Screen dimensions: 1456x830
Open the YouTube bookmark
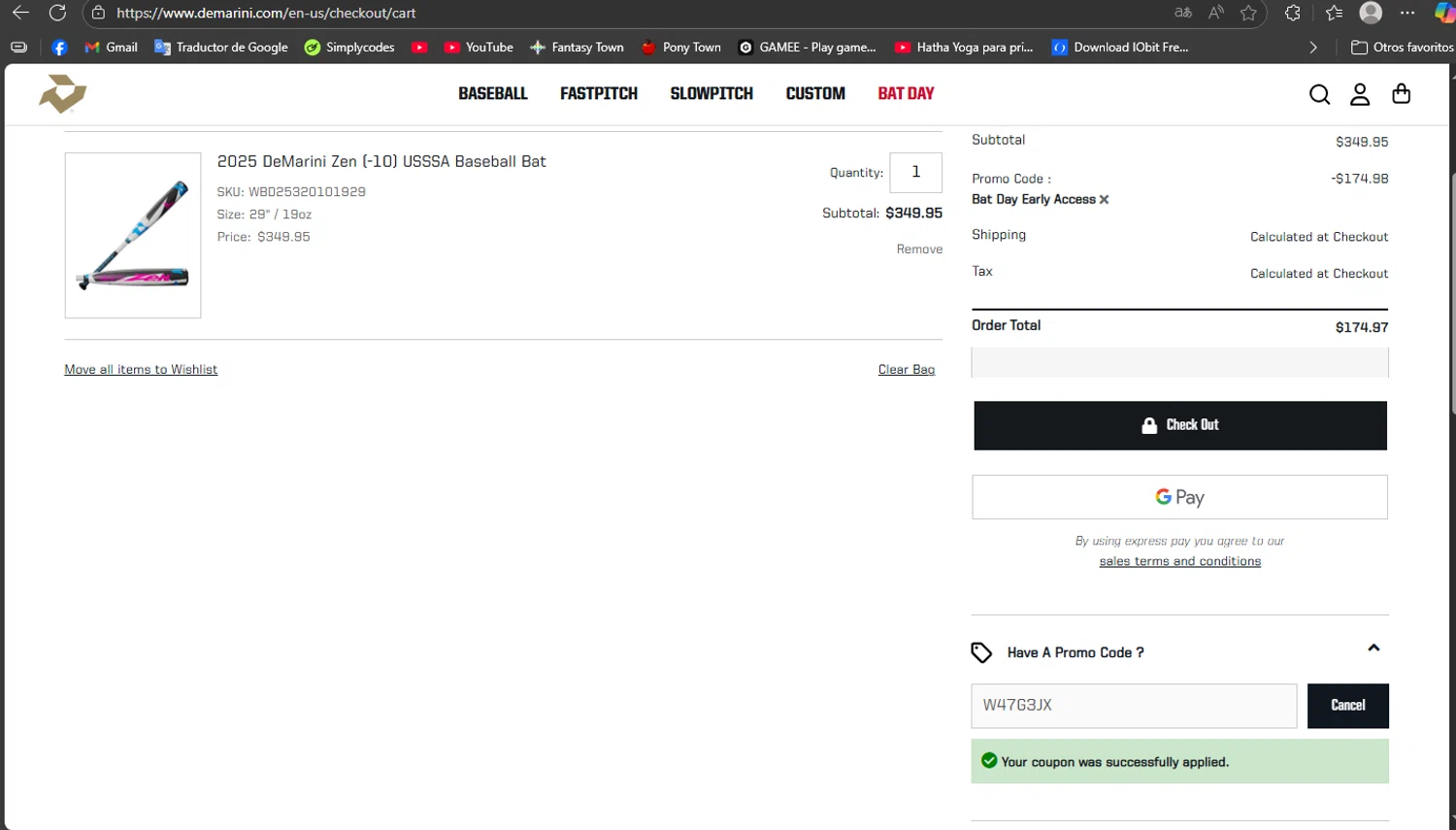[479, 48]
